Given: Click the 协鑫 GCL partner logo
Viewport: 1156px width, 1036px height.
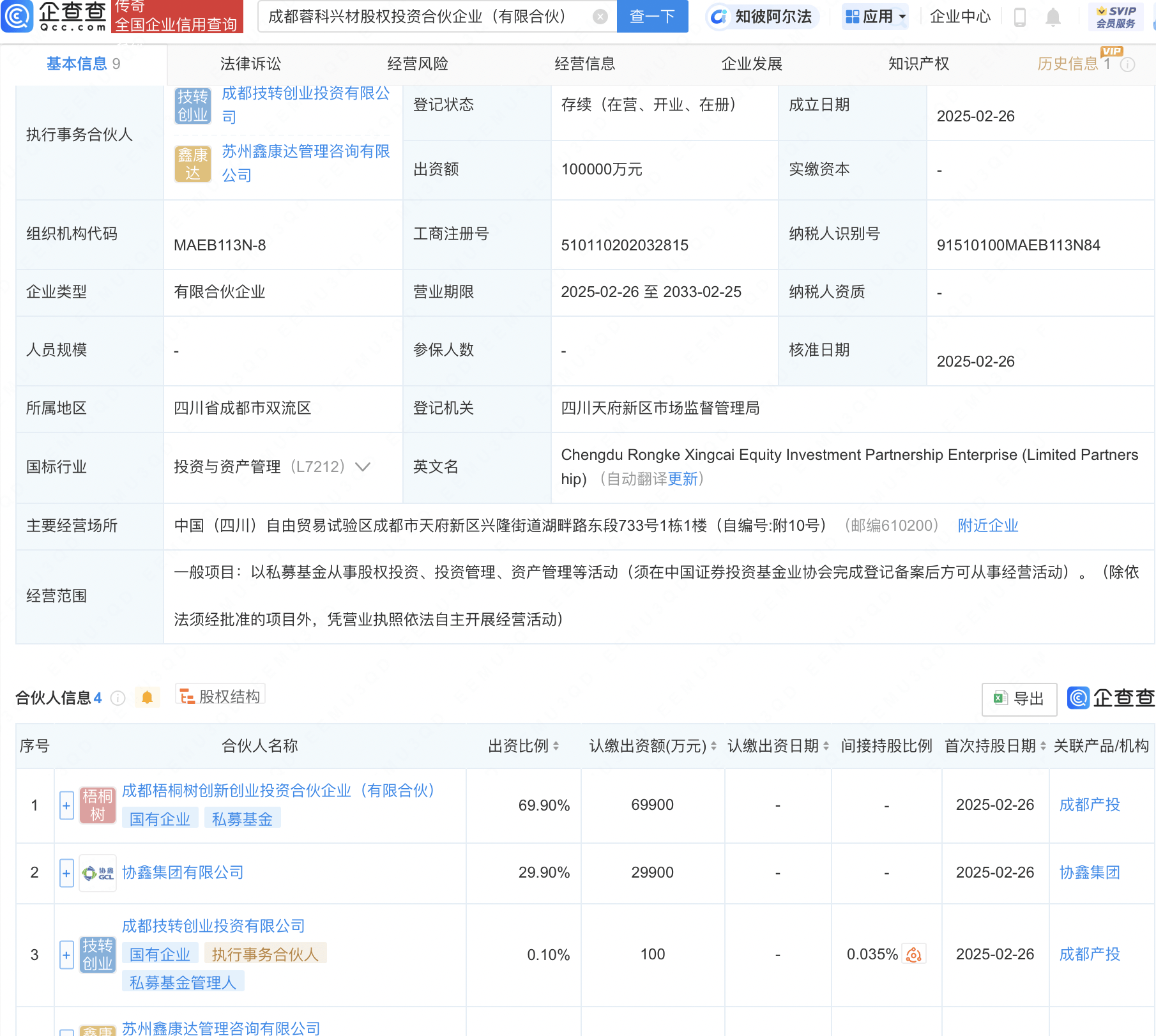Looking at the screenshot, I should [x=97, y=872].
